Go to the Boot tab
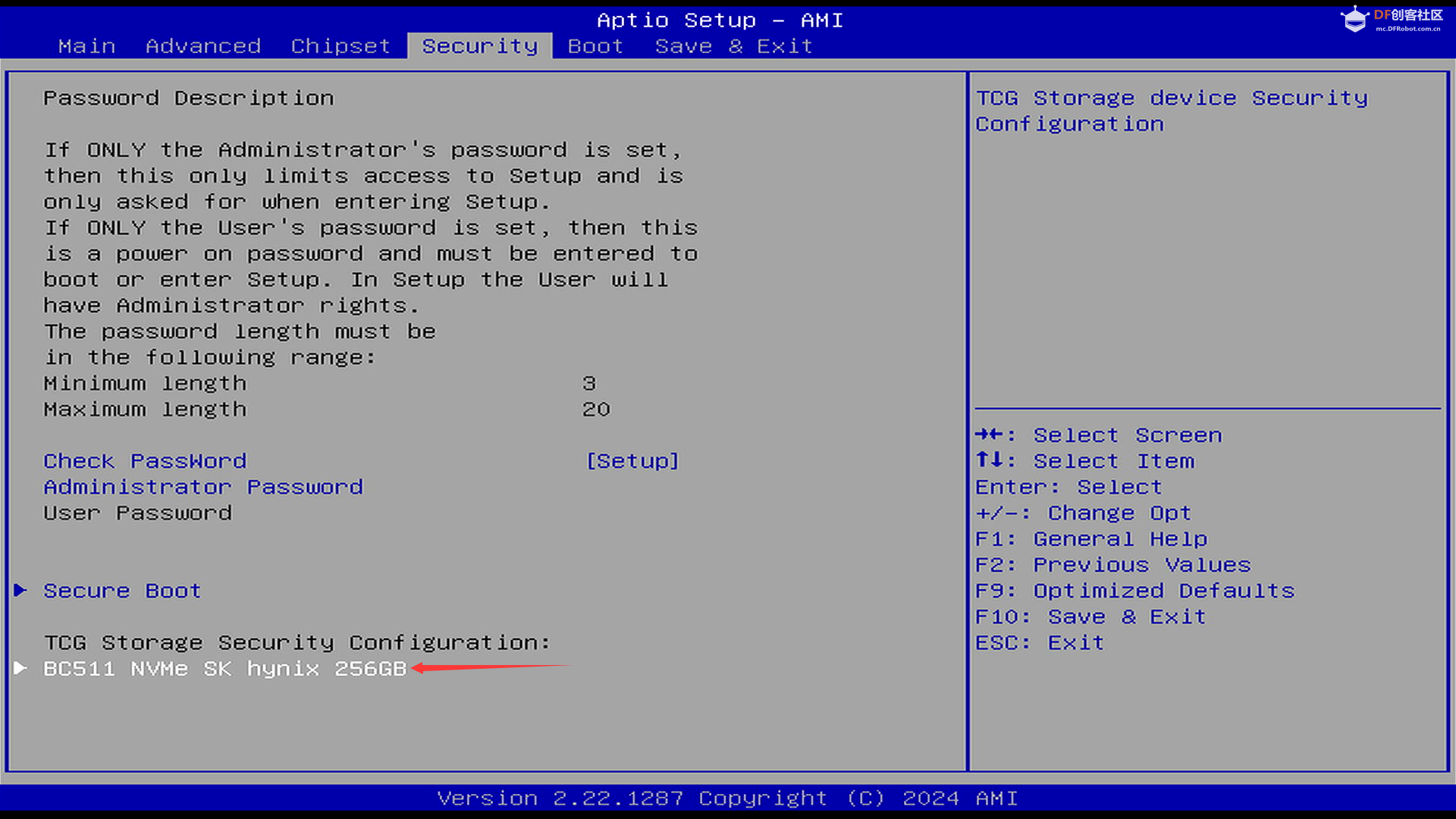This screenshot has width=1456, height=819. [x=595, y=46]
